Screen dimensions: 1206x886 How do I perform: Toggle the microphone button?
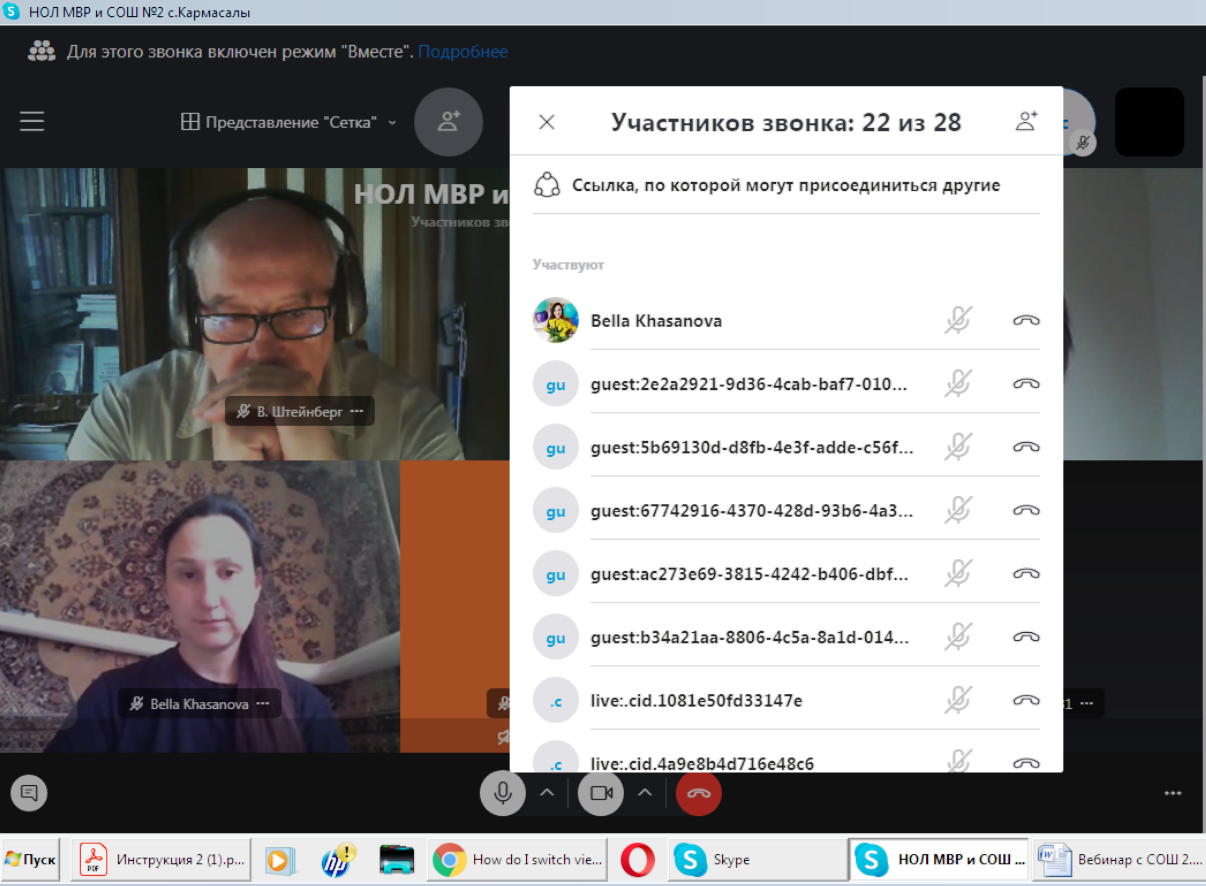pyautogui.click(x=503, y=793)
